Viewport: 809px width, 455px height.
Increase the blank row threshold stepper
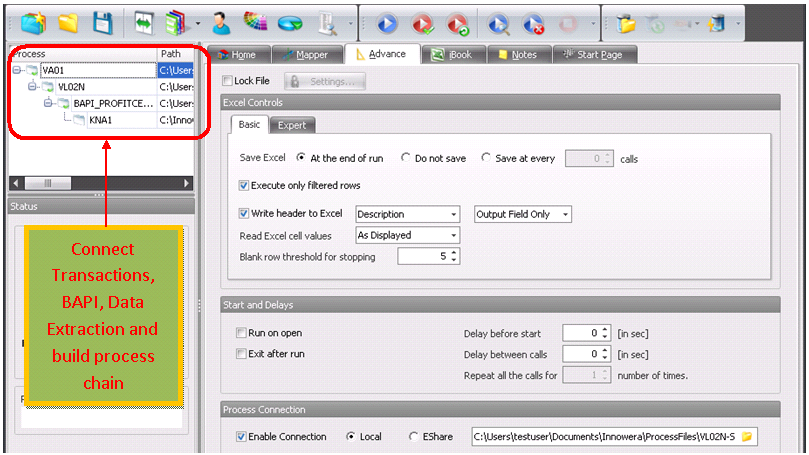coord(453,252)
